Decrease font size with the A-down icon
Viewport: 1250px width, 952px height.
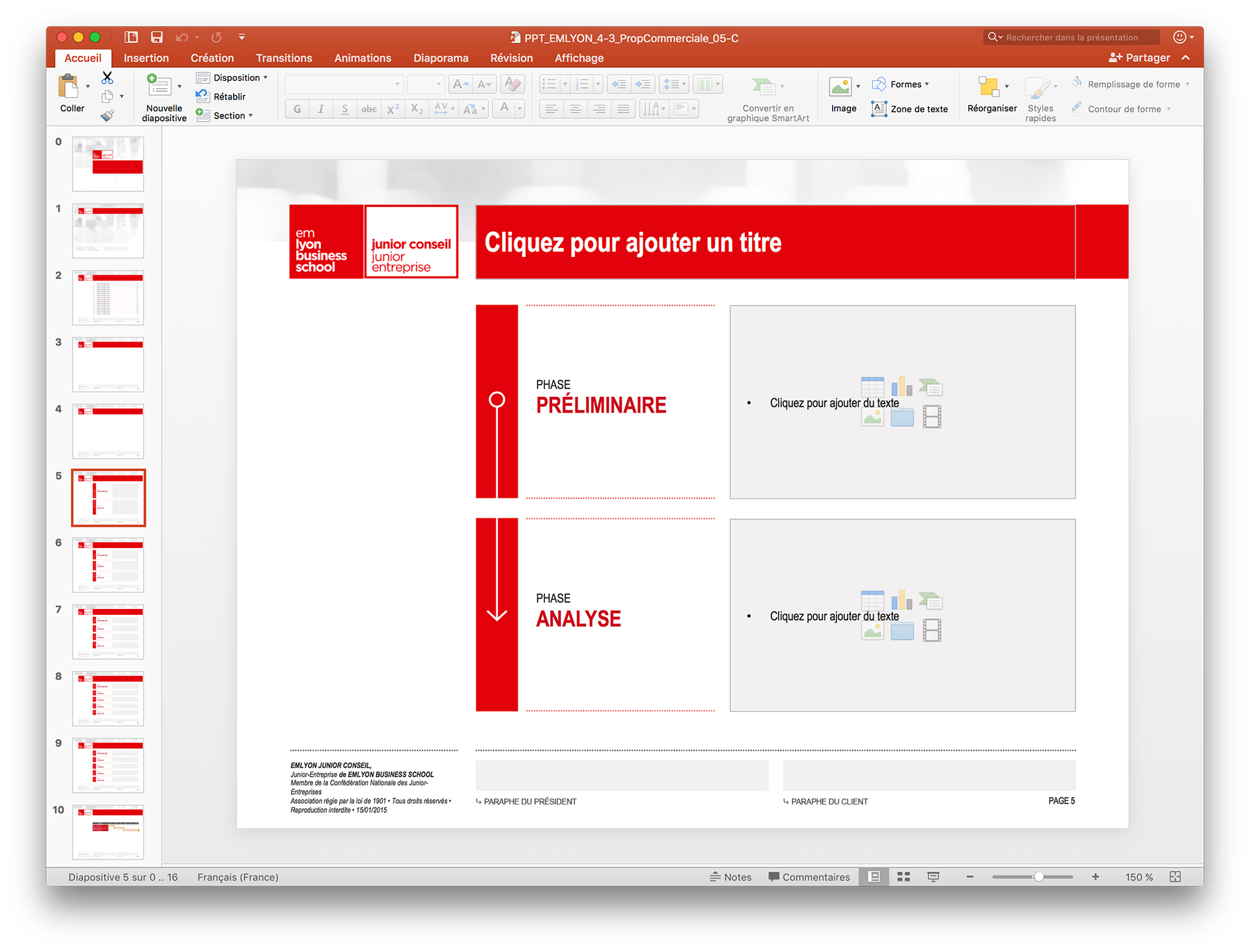point(484,84)
